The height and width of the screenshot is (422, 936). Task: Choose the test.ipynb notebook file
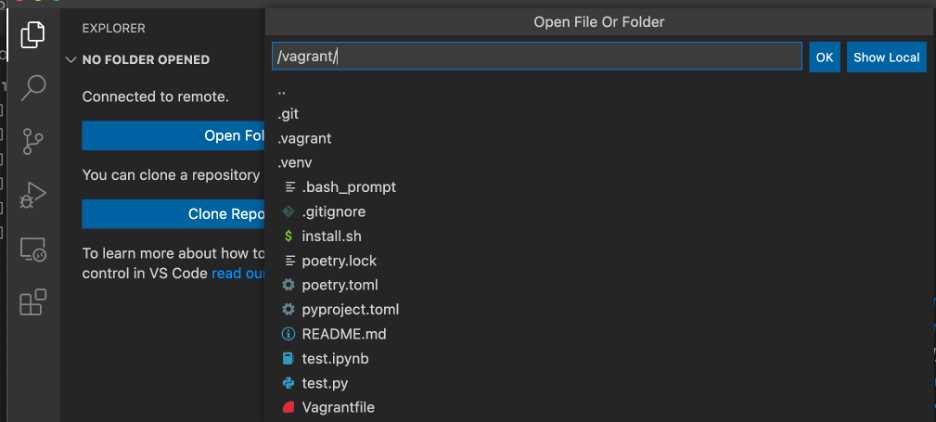(335, 358)
